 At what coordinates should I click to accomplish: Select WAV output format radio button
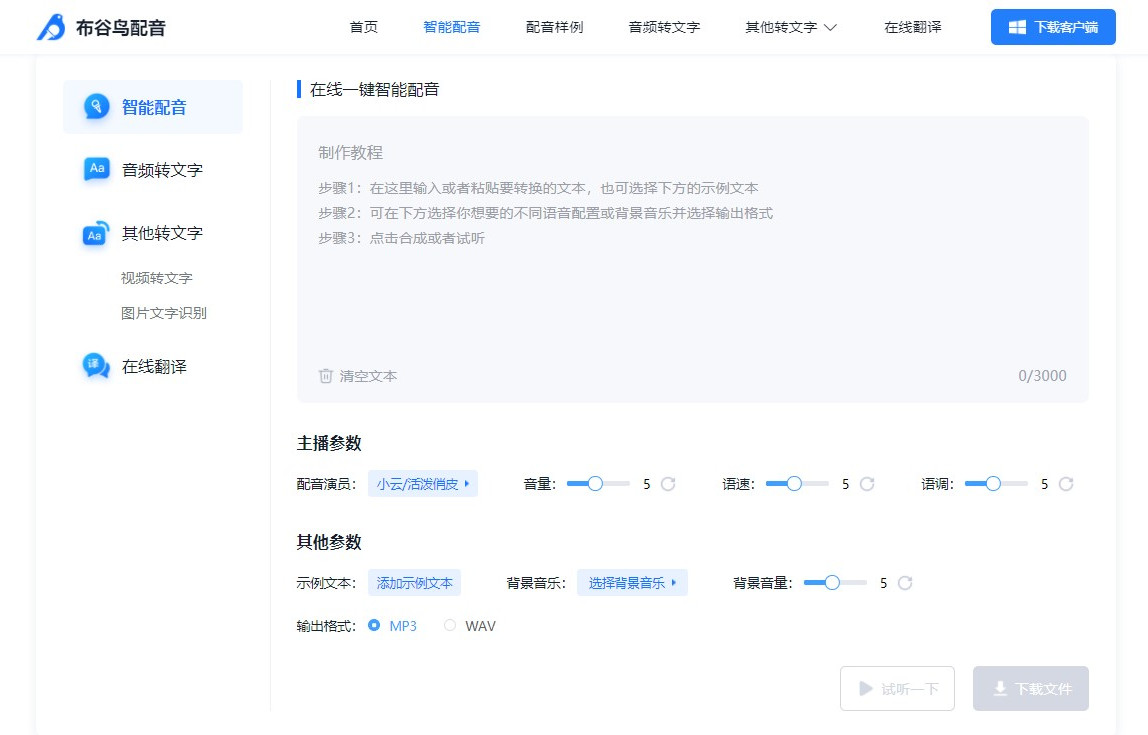450,625
